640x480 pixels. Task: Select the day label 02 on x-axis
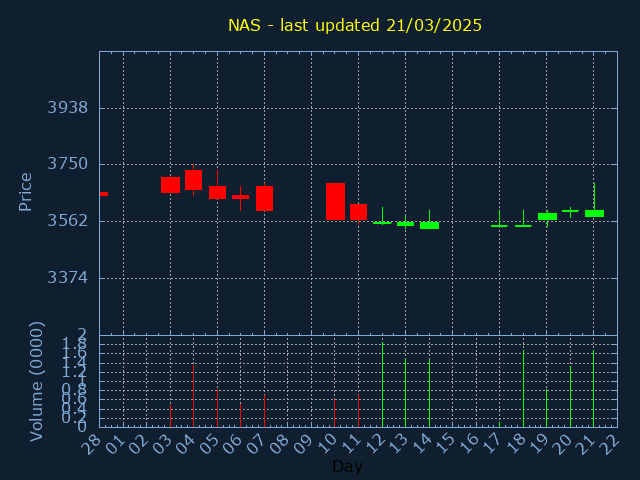pyautogui.click(x=139, y=443)
